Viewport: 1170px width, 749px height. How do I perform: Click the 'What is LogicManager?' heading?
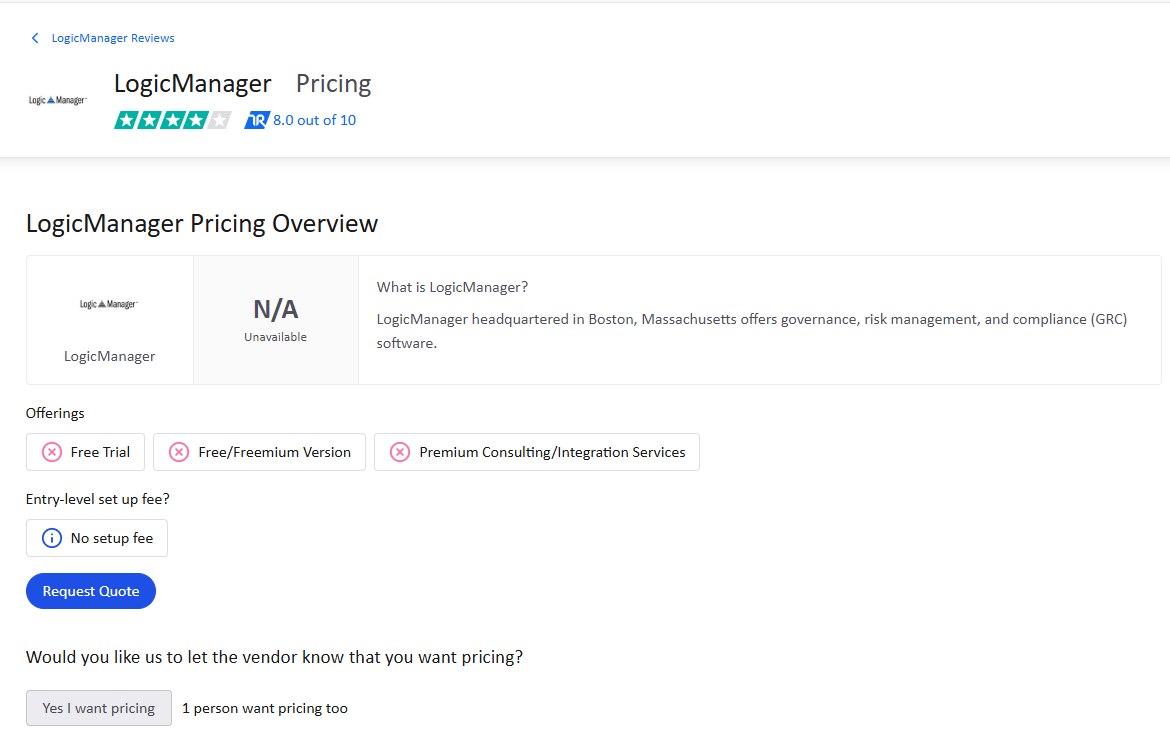tap(452, 287)
